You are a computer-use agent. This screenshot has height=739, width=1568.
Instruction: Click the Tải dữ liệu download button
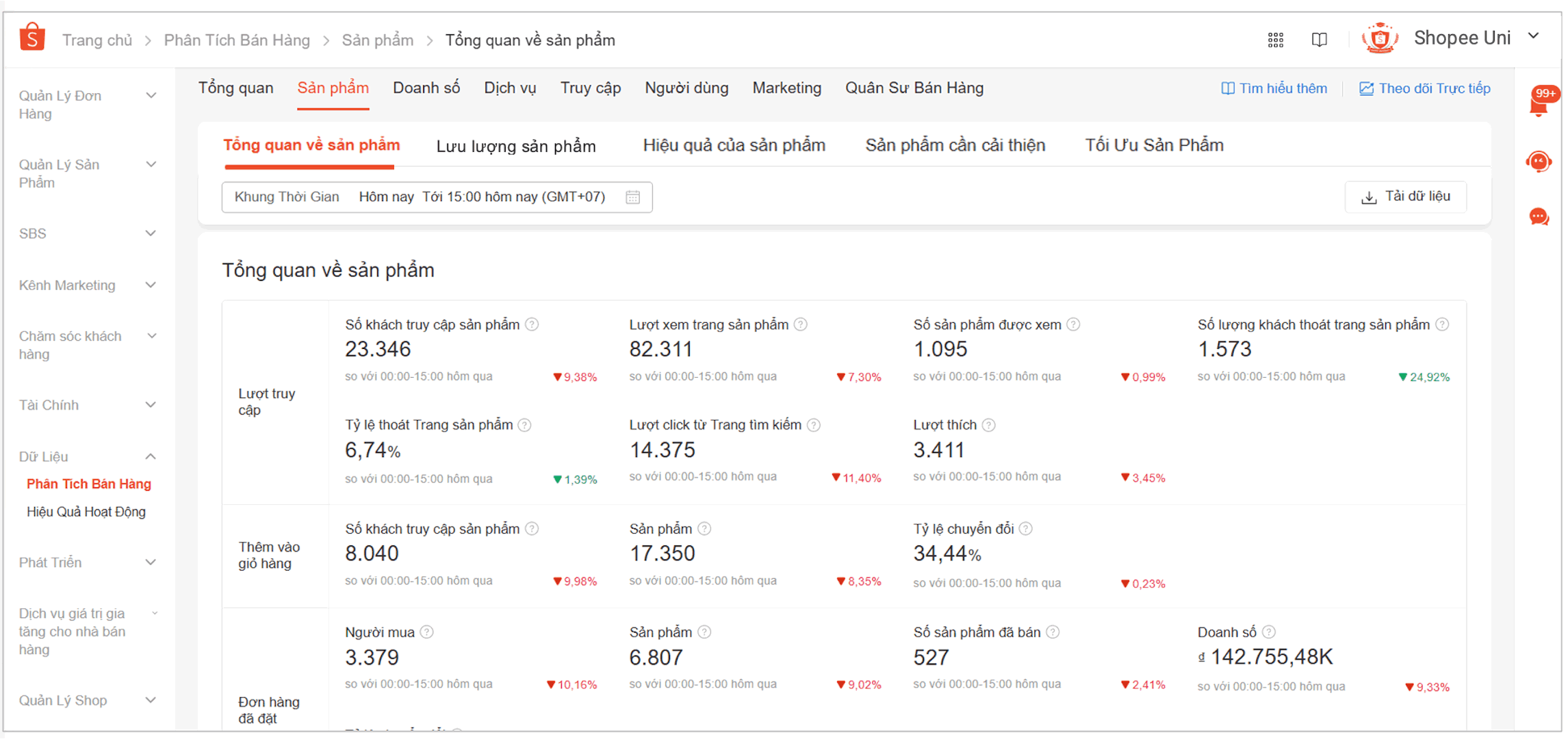(1406, 197)
